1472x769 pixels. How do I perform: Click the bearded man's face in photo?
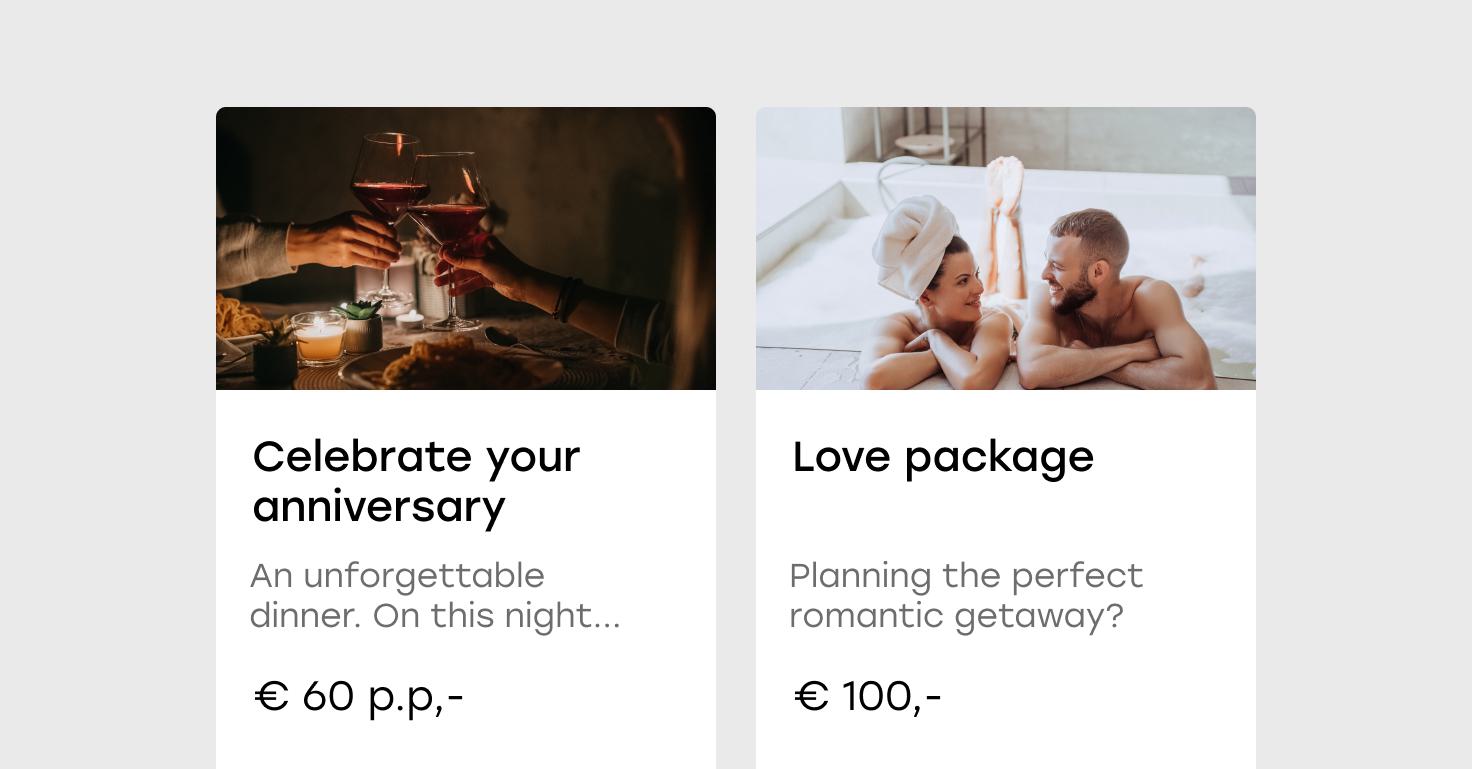1074,267
